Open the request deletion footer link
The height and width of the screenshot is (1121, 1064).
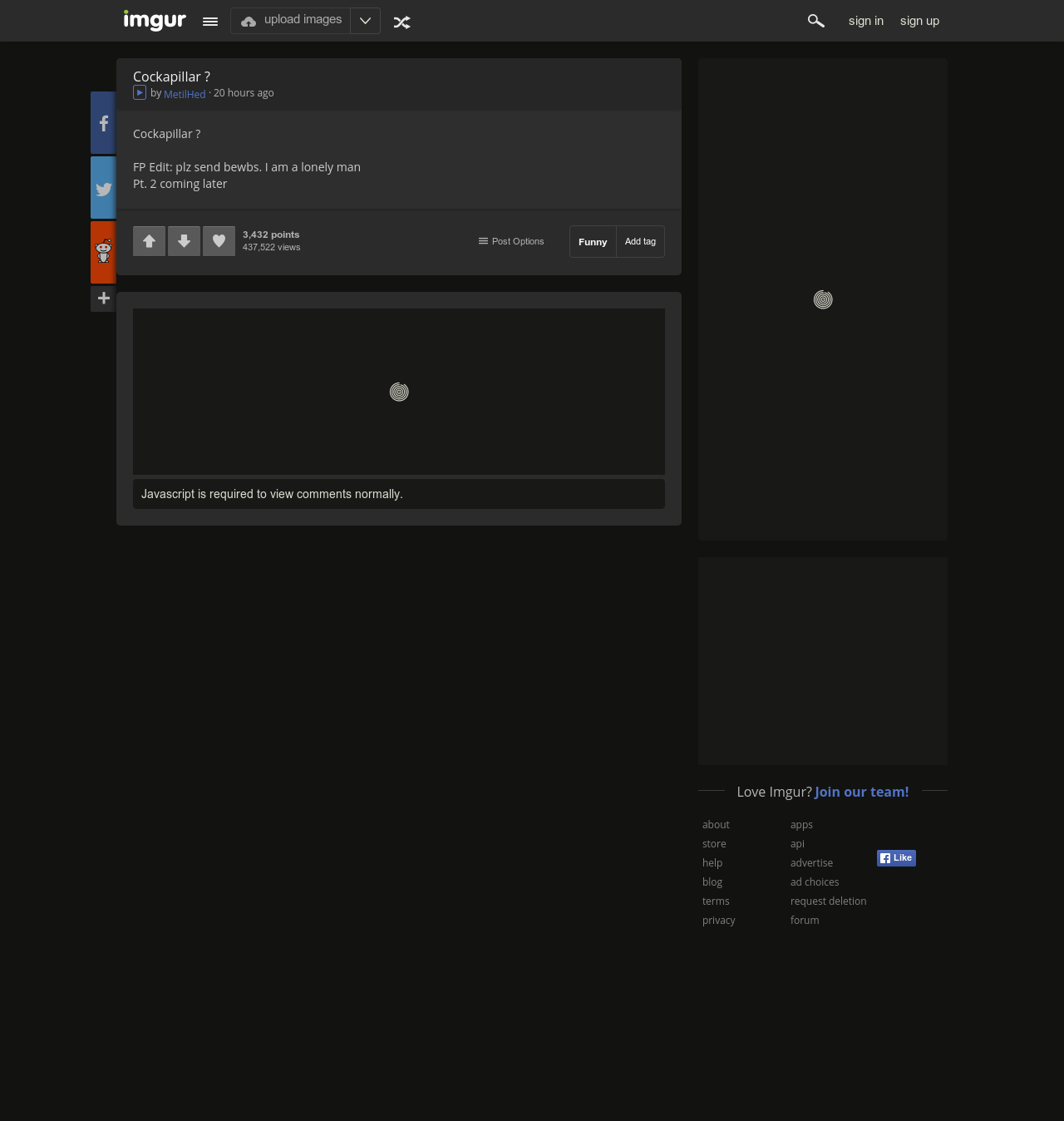coord(828,901)
